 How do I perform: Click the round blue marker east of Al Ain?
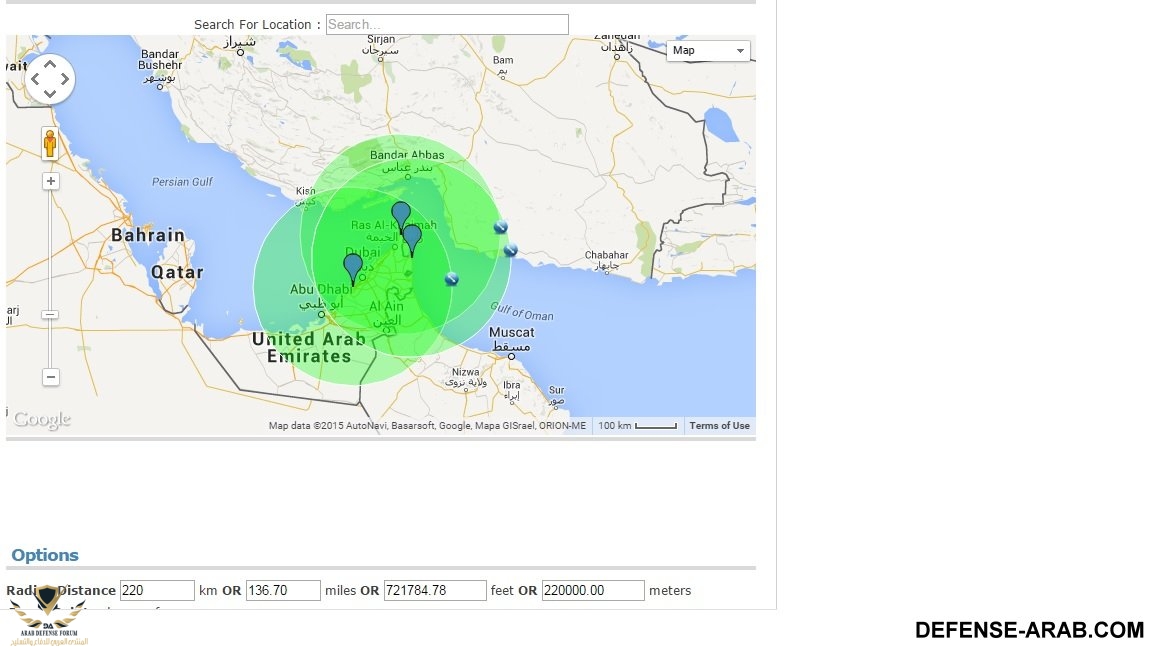pos(452,279)
